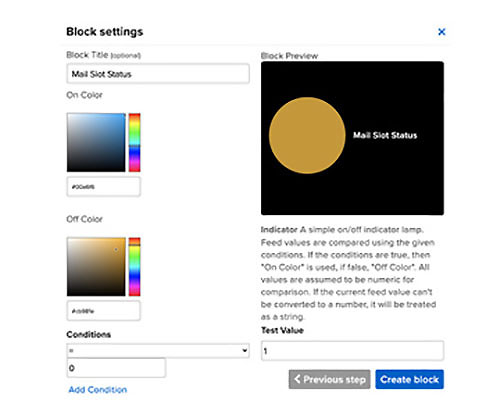The width and height of the screenshot is (500, 417).
Task: Click the Mail Slot Status preview label
Action: [385, 135]
